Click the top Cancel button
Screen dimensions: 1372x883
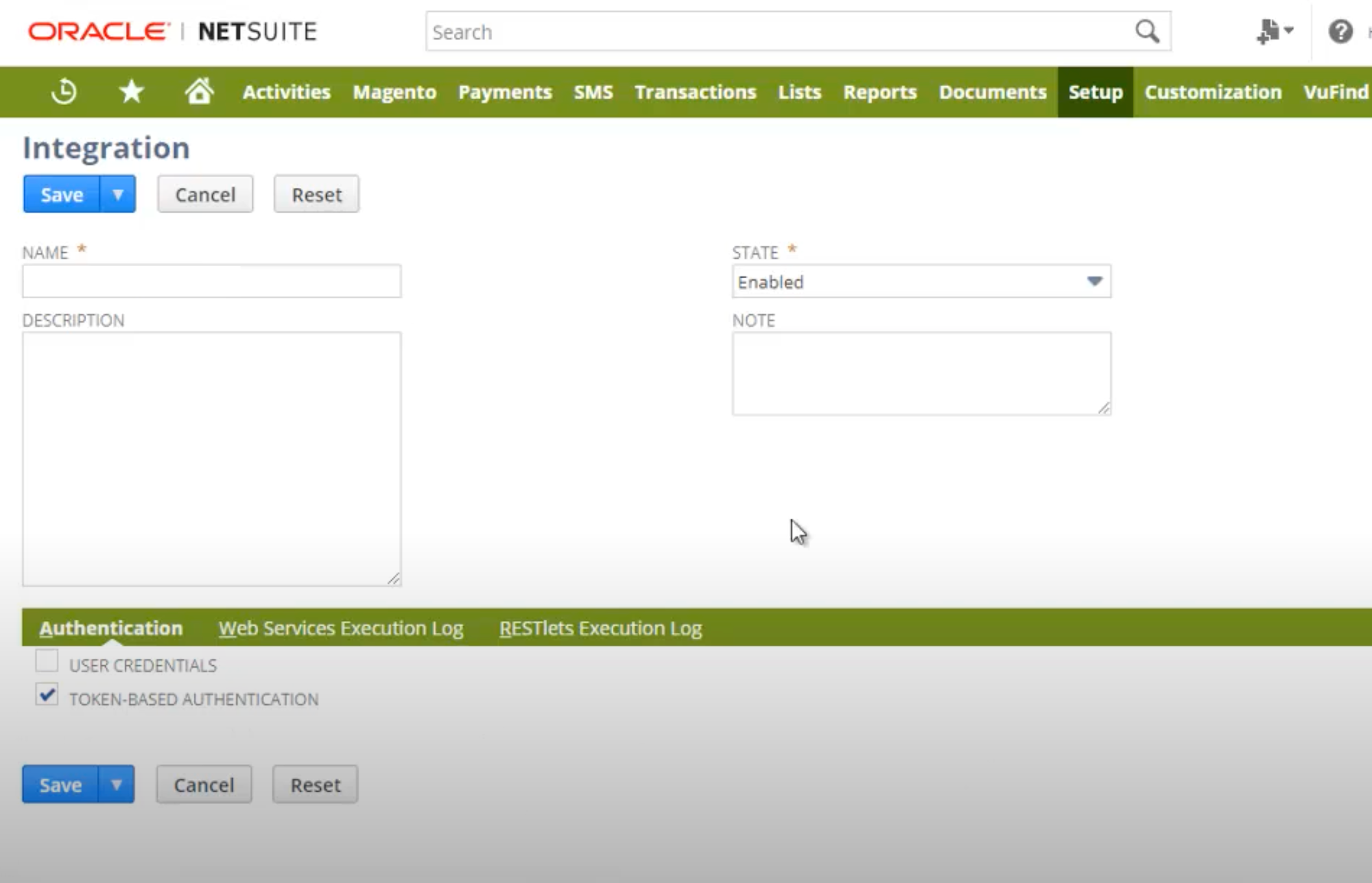[x=205, y=194]
